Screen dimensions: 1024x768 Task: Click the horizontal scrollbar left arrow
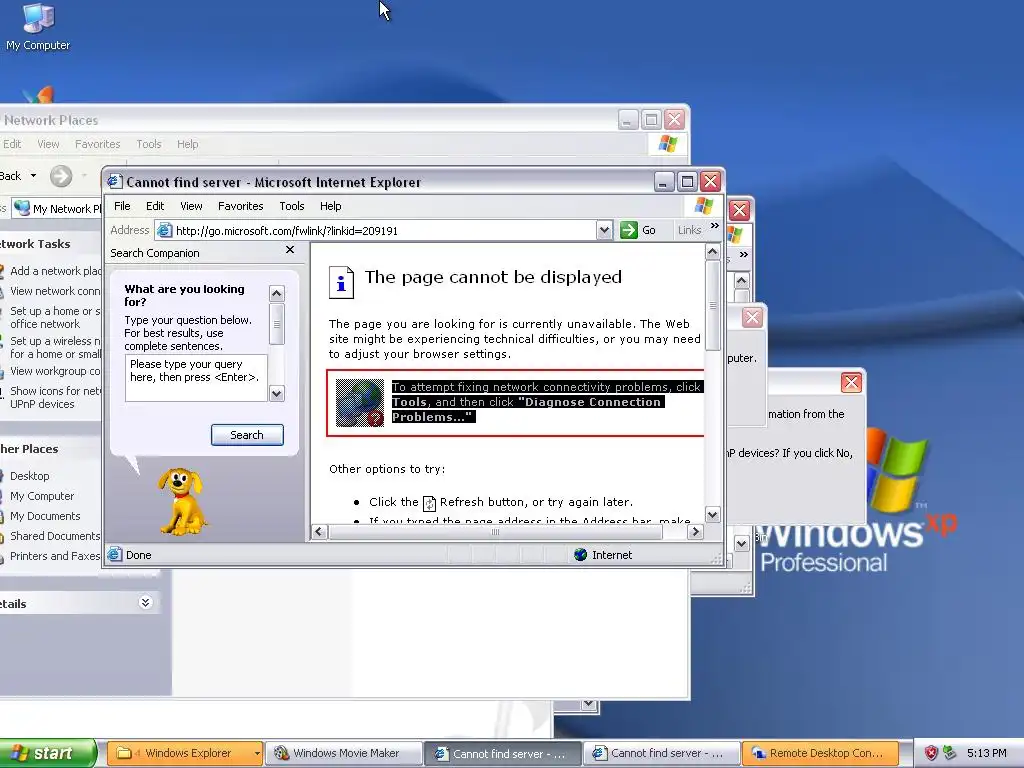tap(319, 532)
